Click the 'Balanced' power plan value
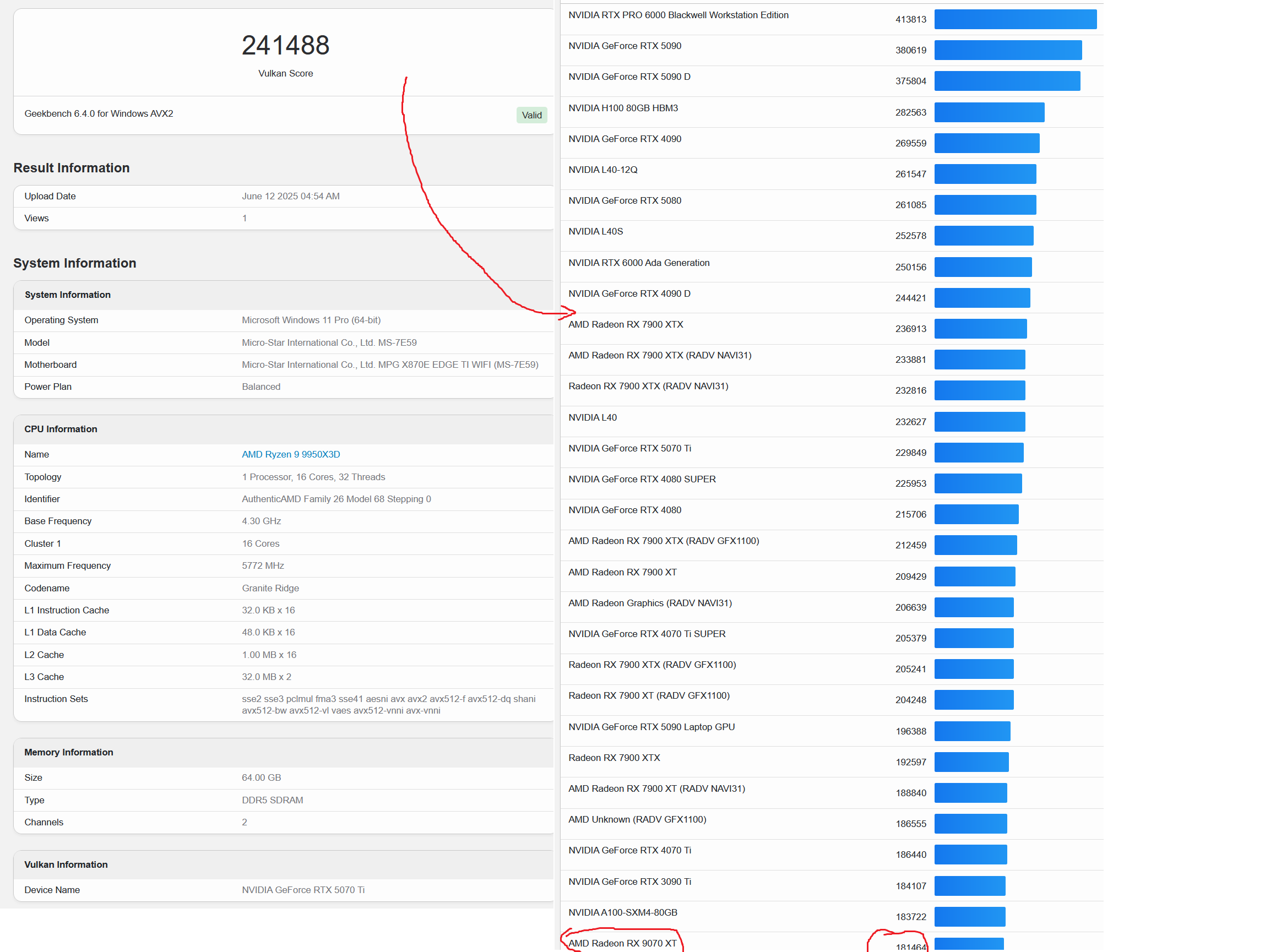Image resolution: width=1265 pixels, height=952 pixels. (x=261, y=387)
